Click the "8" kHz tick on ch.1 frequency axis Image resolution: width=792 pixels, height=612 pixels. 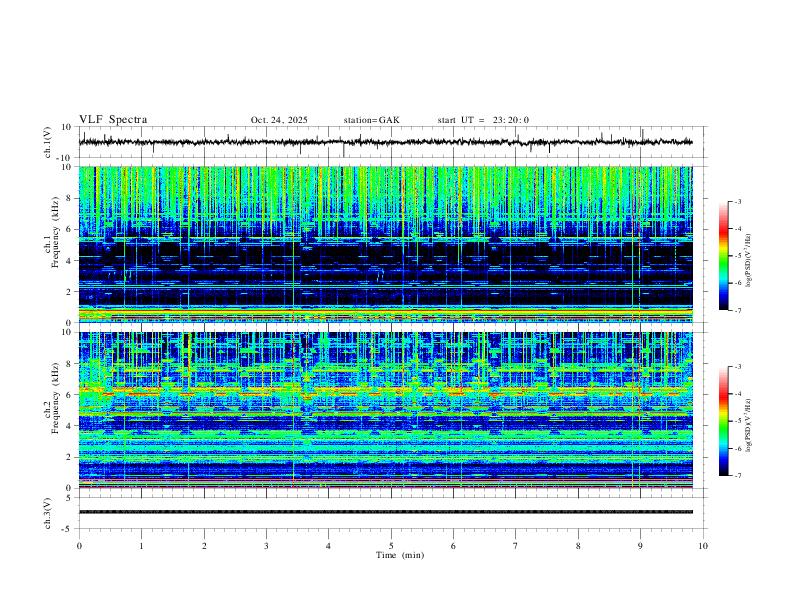(69, 198)
